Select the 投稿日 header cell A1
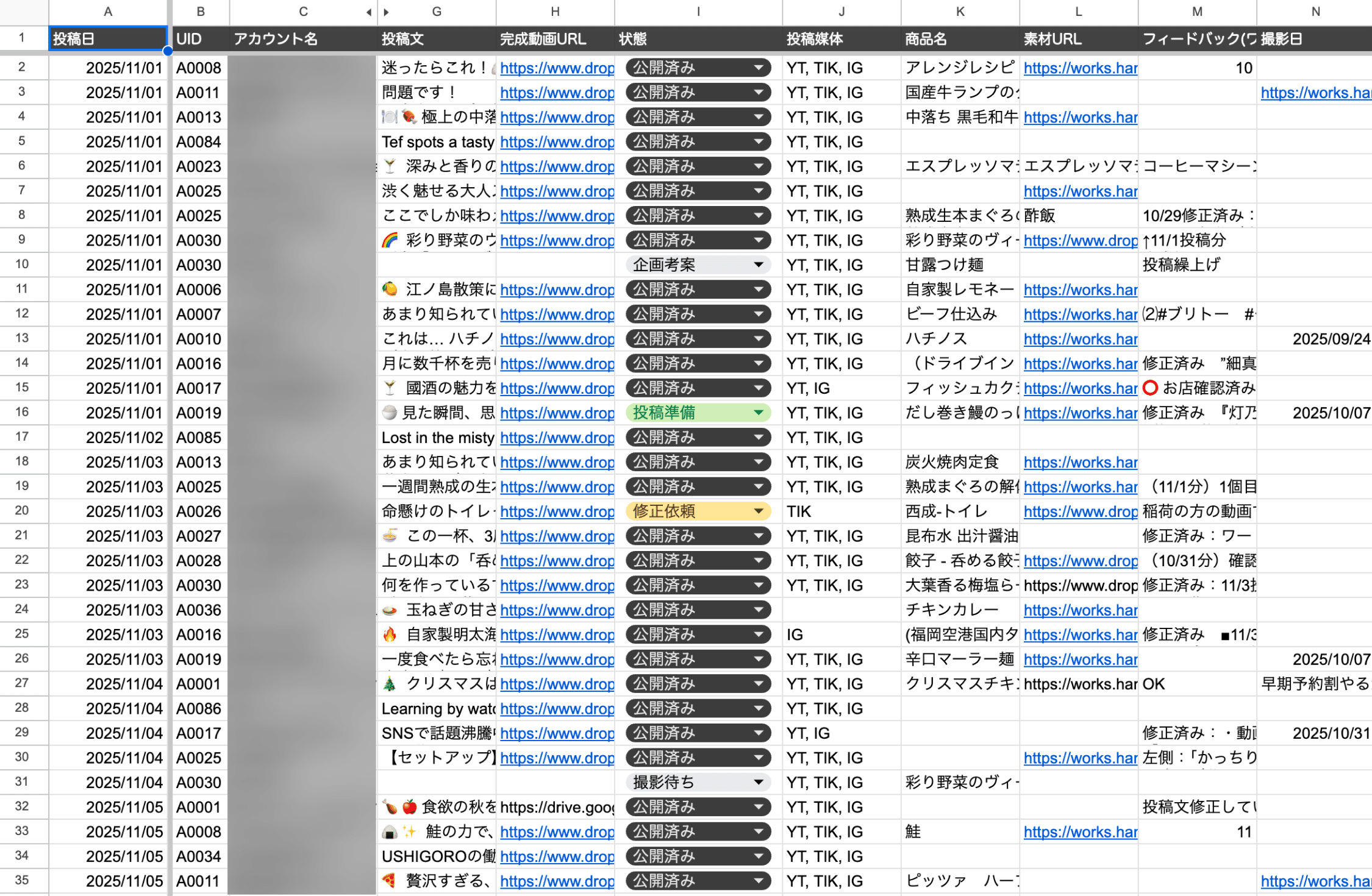 (x=107, y=39)
